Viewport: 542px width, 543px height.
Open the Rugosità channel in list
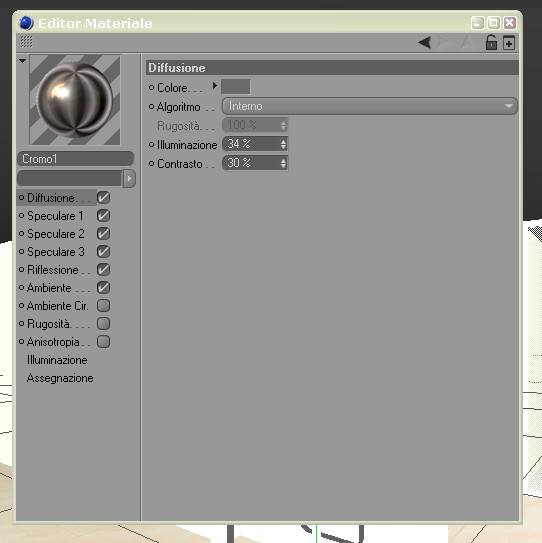[48, 324]
